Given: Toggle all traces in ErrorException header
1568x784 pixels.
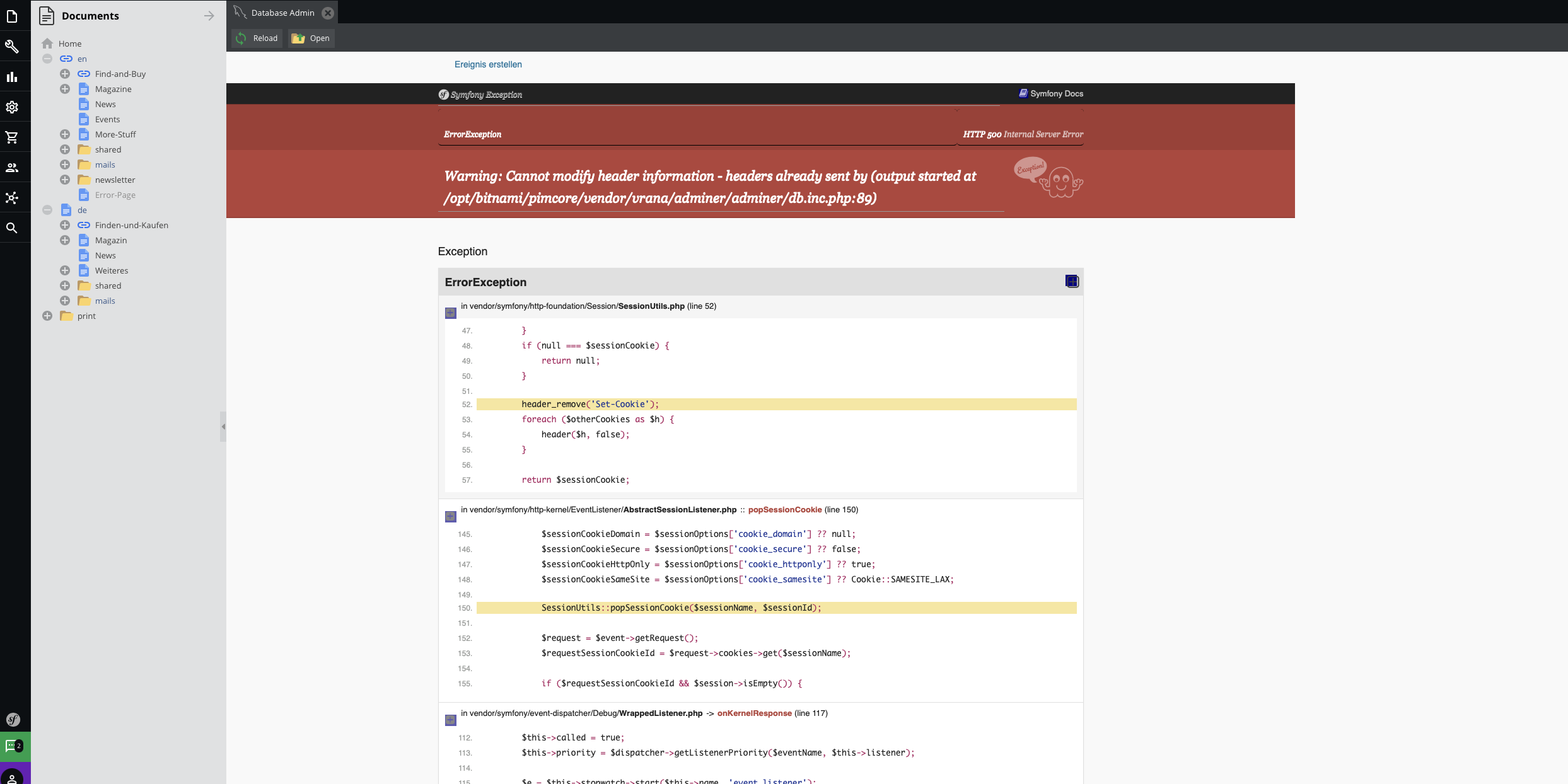Looking at the screenshot, I should [1071, 281].
